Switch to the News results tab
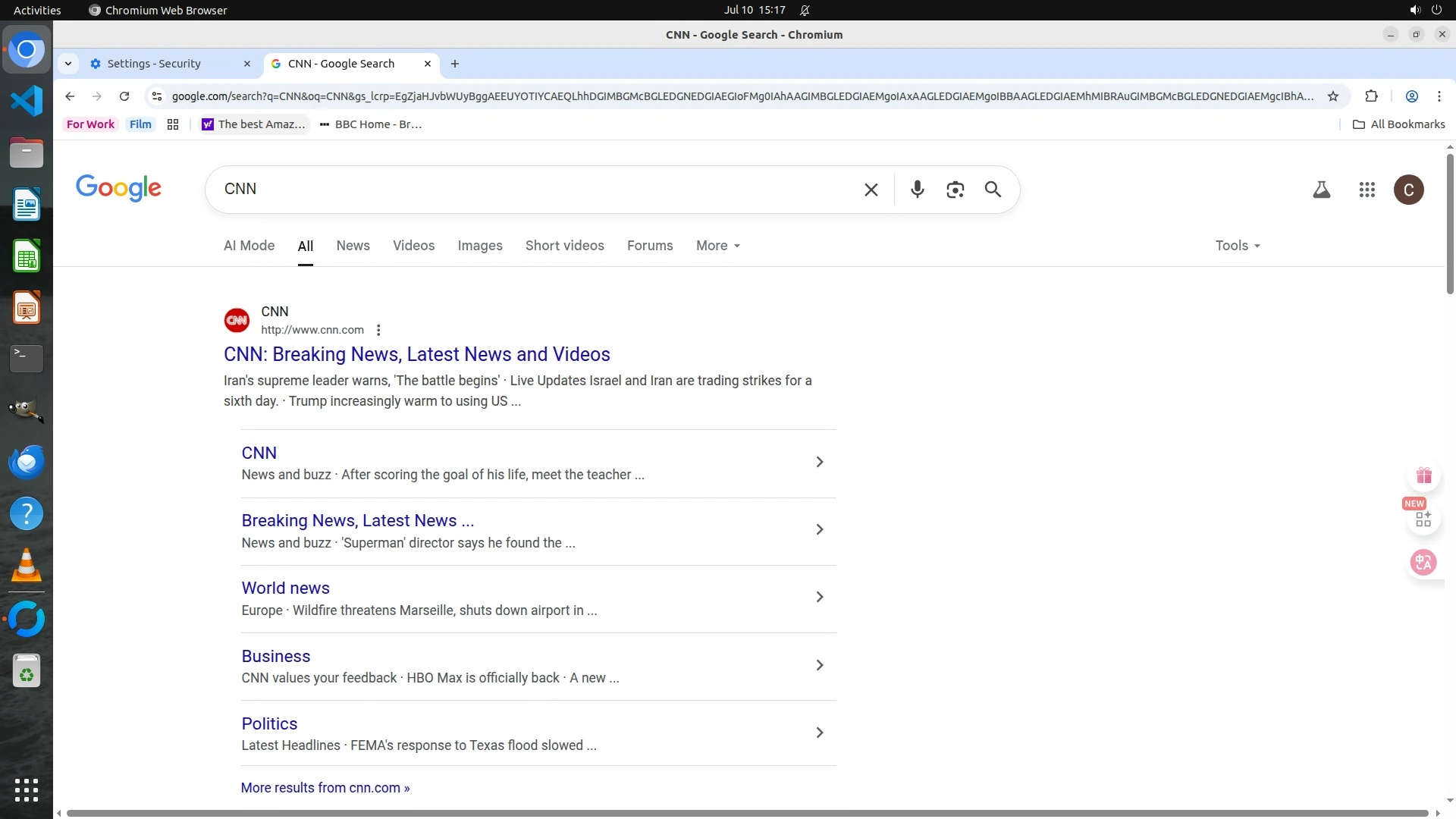Image resolution: width=1456 pixels, height=819 pixels. (353, 246)
